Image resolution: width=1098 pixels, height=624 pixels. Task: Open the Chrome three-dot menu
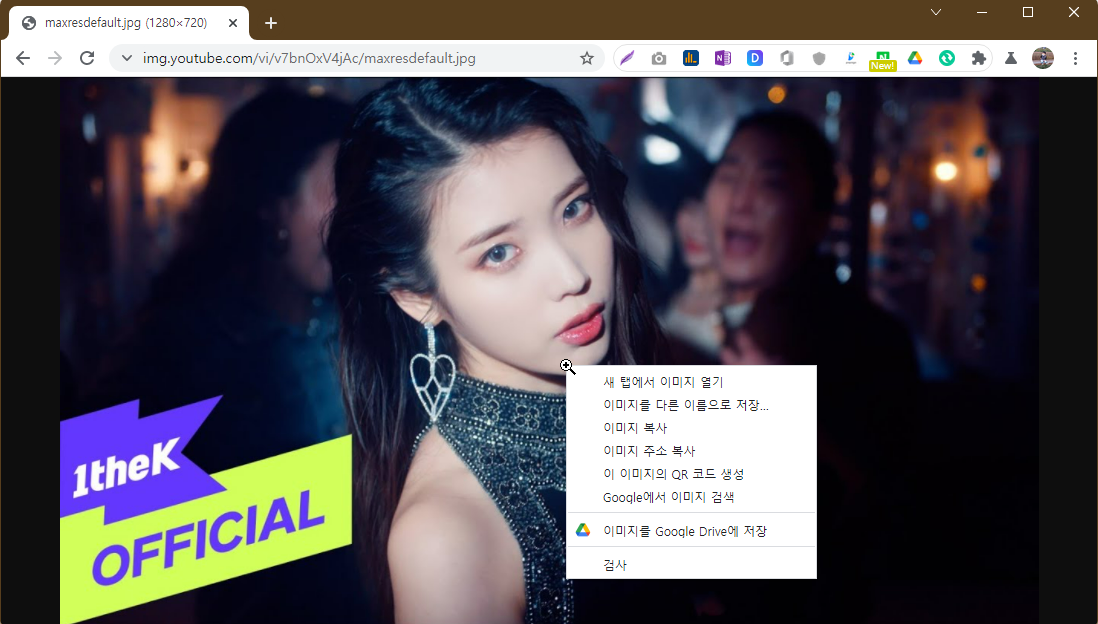coord(1075,58)
